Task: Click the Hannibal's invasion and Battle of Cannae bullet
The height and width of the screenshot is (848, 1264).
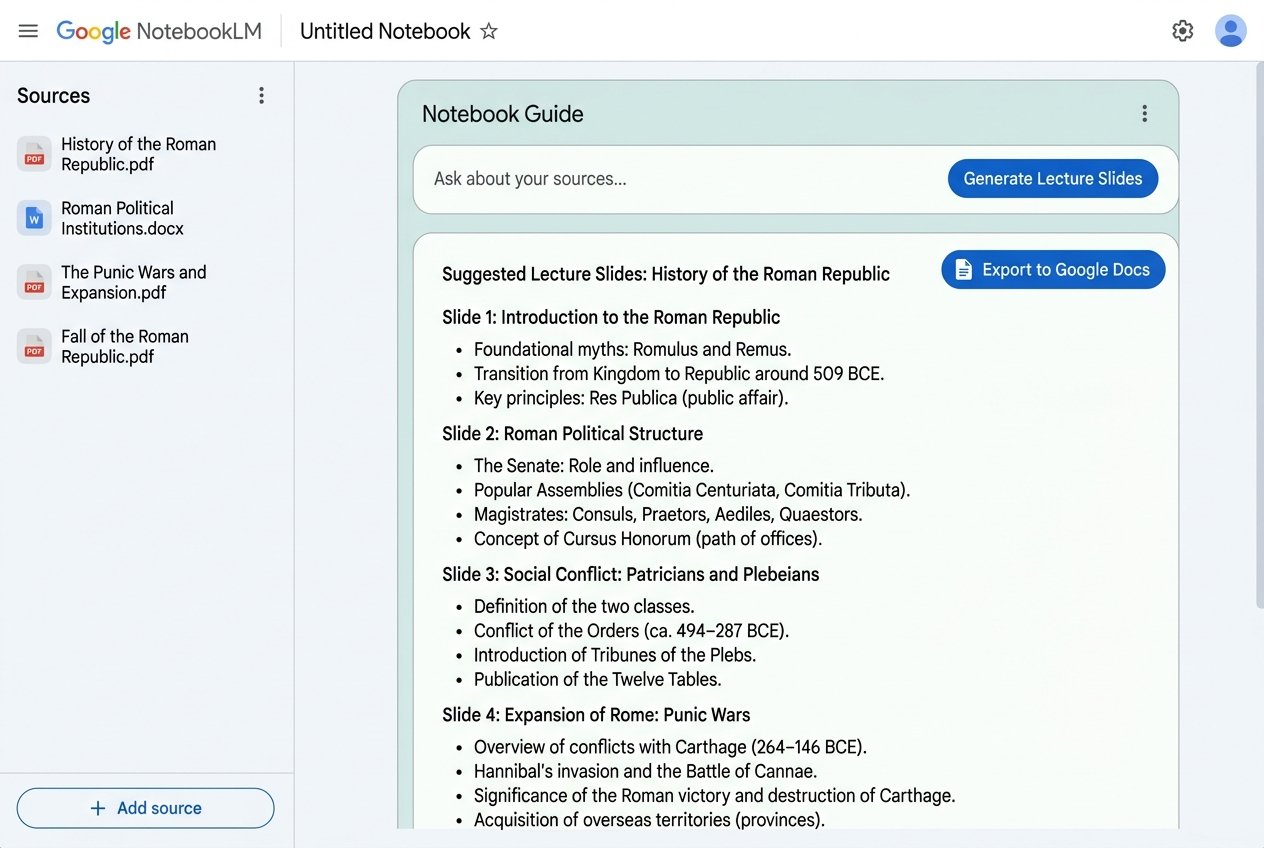Action: click(x=646, y=771)
